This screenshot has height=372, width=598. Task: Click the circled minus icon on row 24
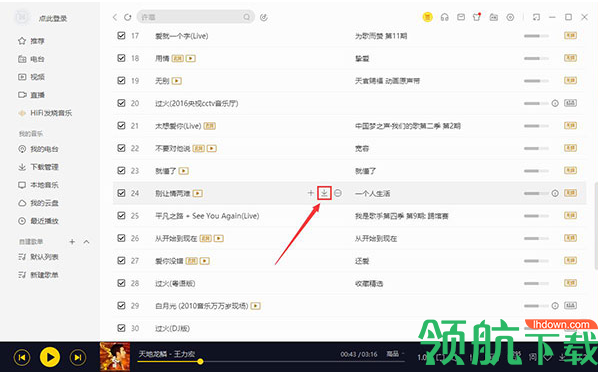[x=338, y=193]
